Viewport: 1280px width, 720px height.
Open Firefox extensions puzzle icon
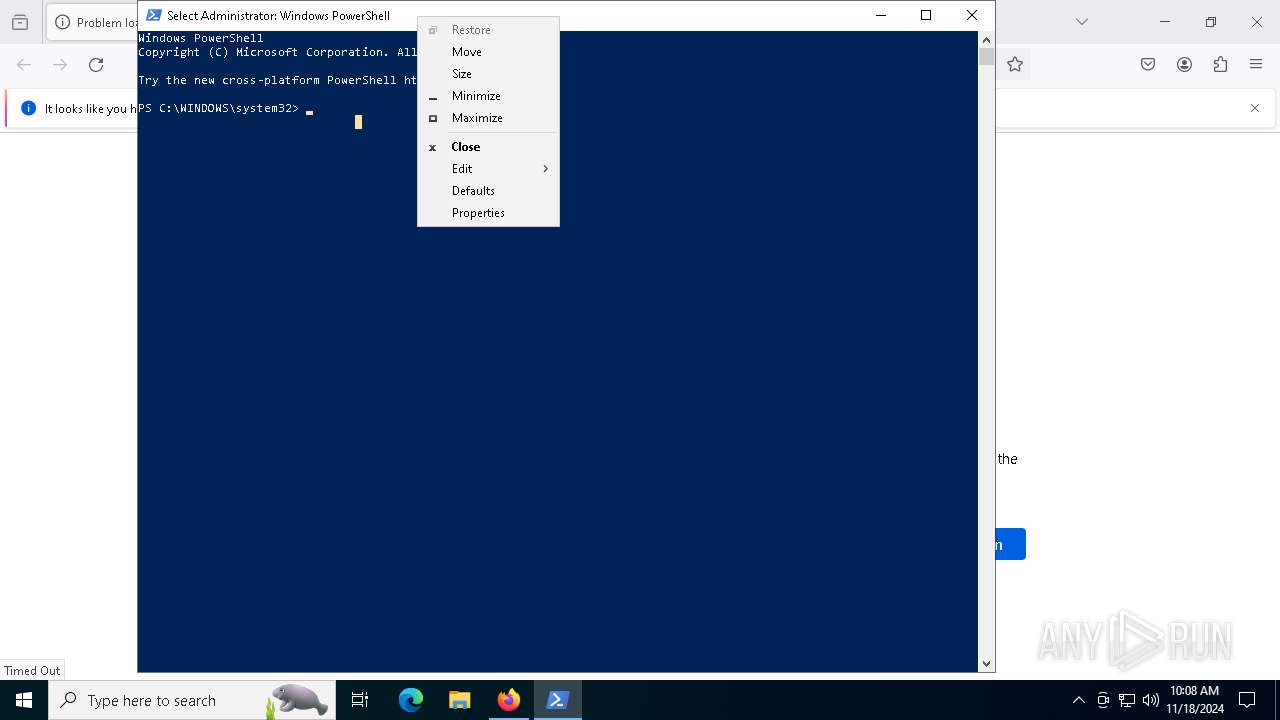pos(1220,65)
